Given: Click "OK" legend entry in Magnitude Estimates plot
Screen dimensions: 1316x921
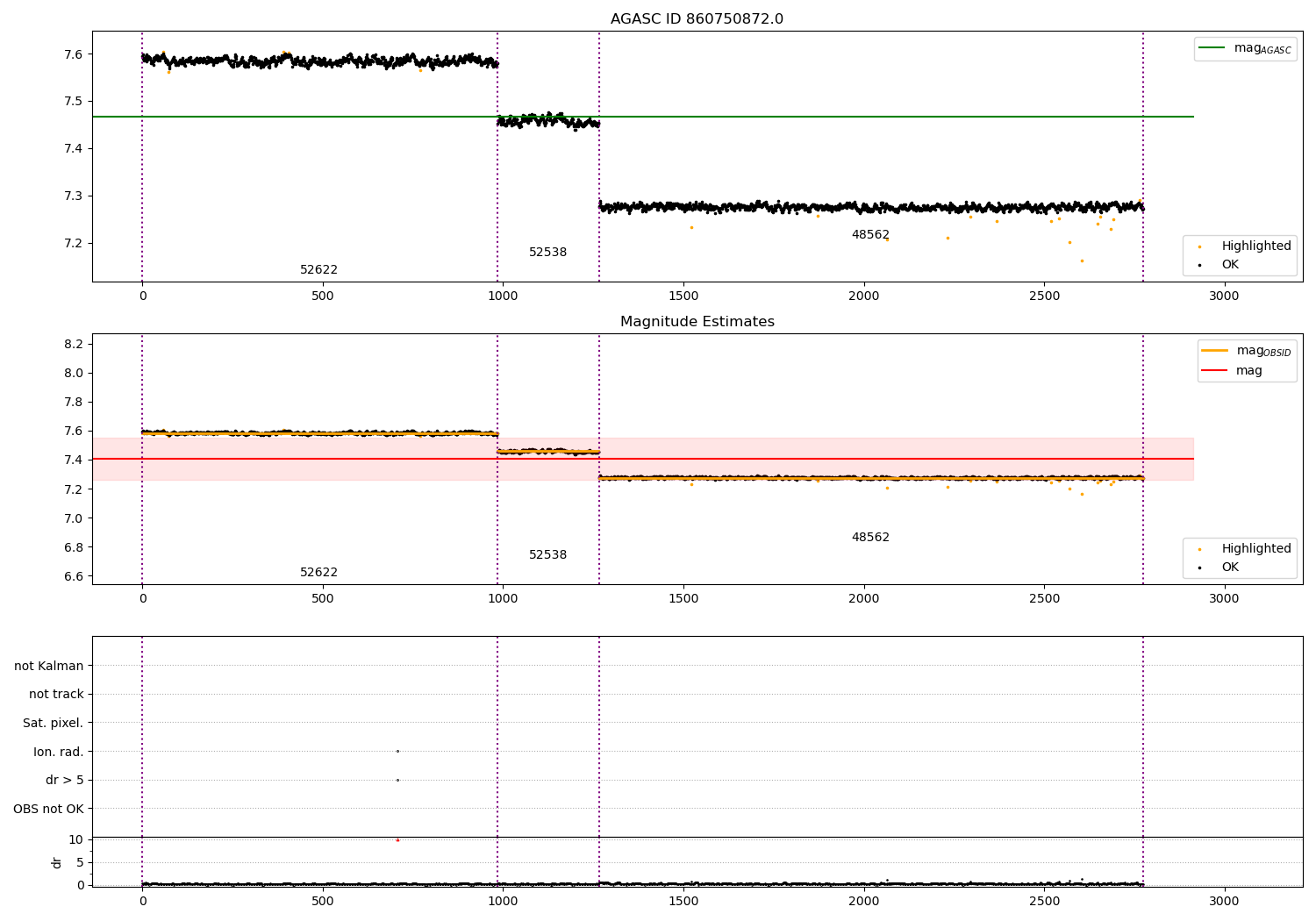Looking at the screenshot, I should coord(1219,568).
